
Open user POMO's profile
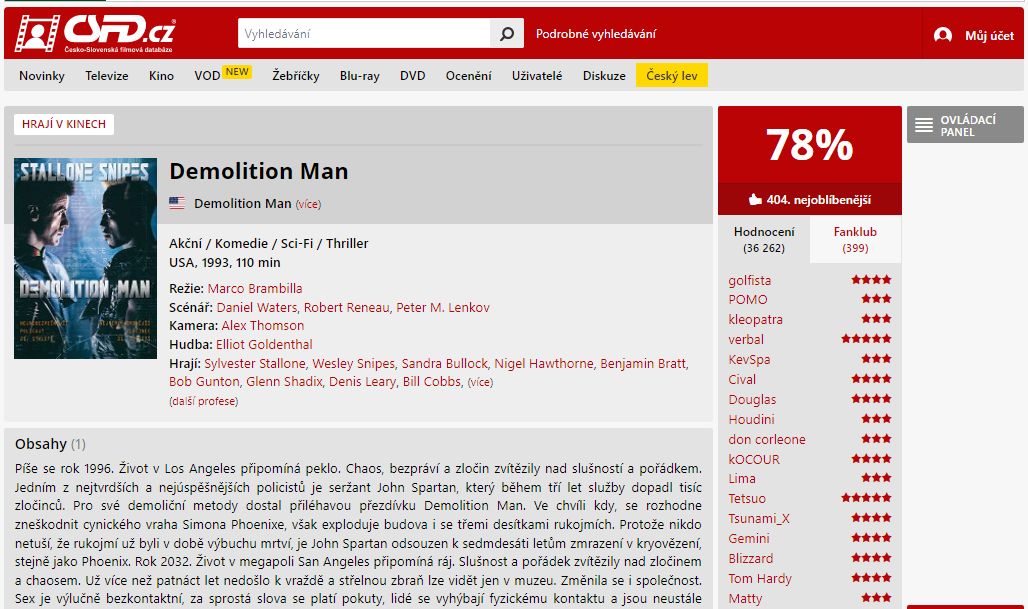coord(747,300)
